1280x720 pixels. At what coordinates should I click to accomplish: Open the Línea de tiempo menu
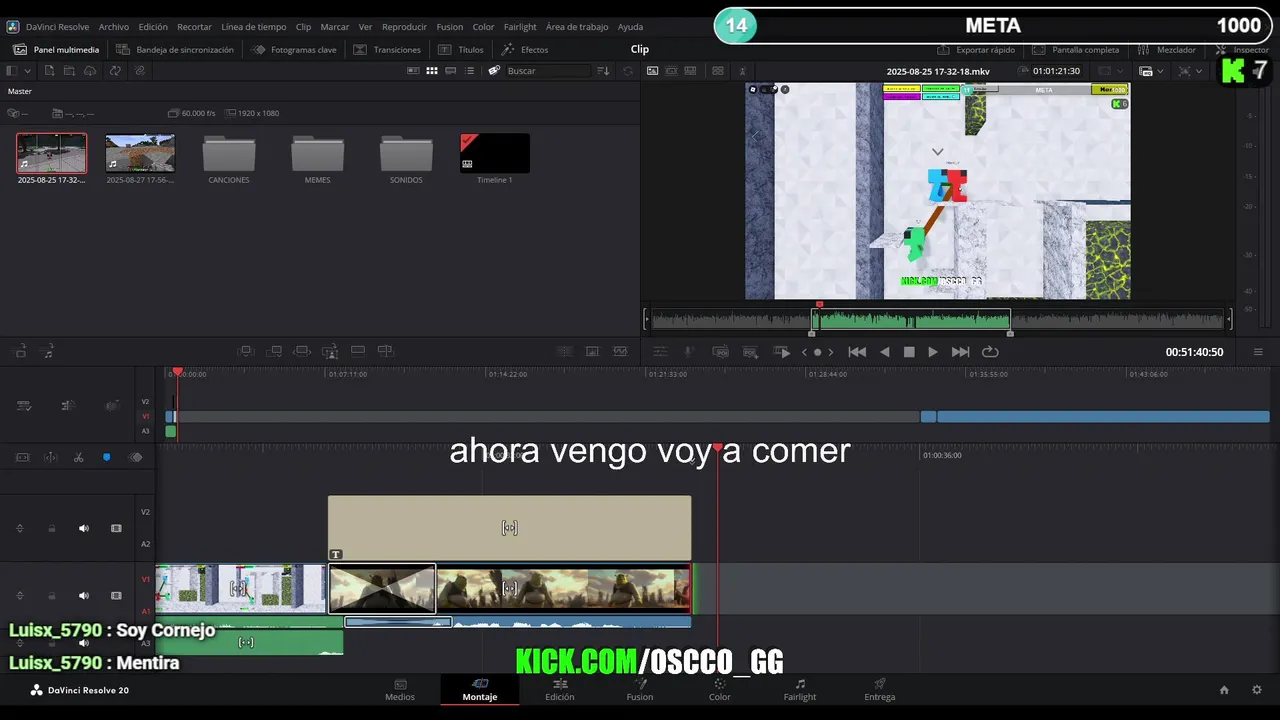point(253,27)
